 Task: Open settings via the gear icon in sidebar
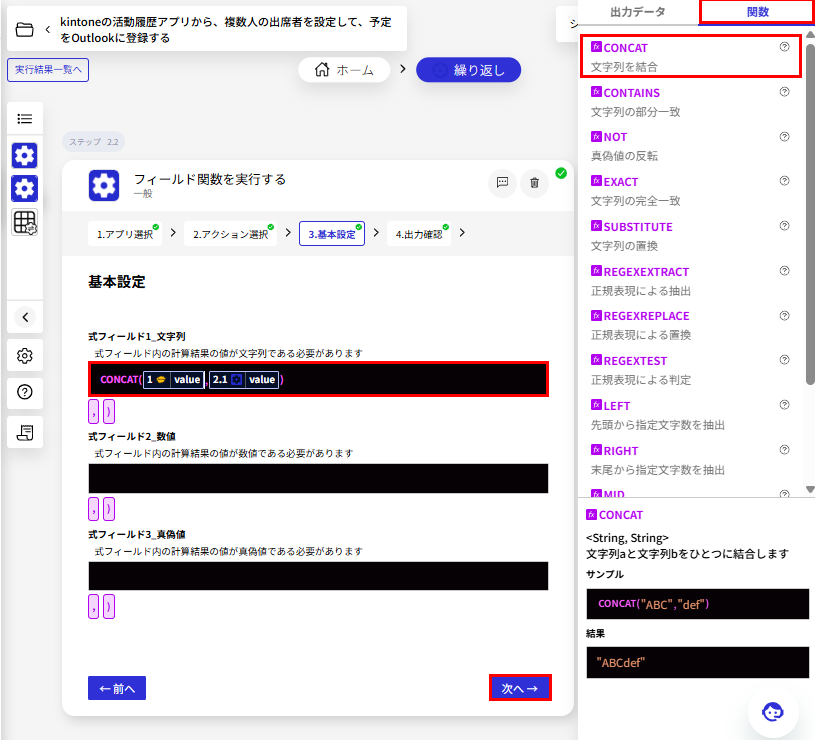click(x=24, y=355)
